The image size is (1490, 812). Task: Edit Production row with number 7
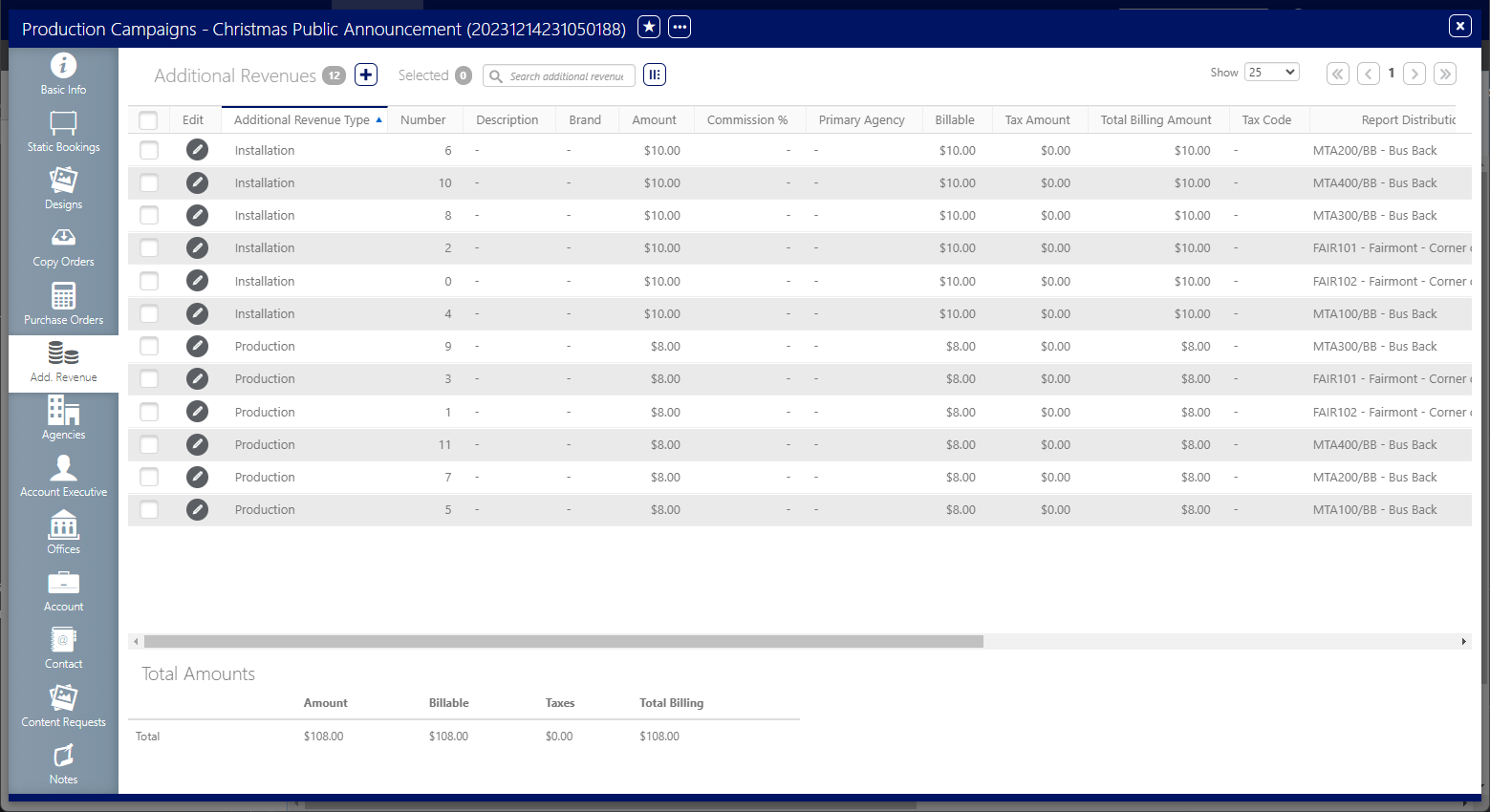tap(197, 477)
